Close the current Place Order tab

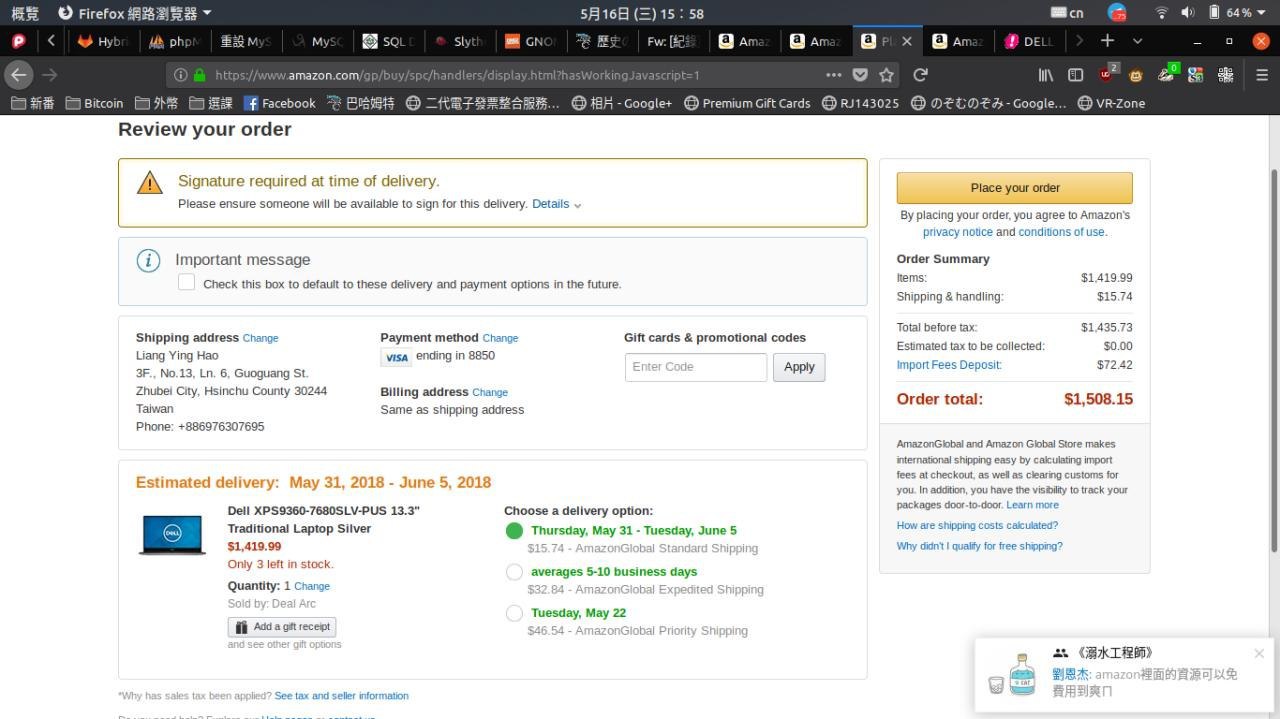pos(907,41)
